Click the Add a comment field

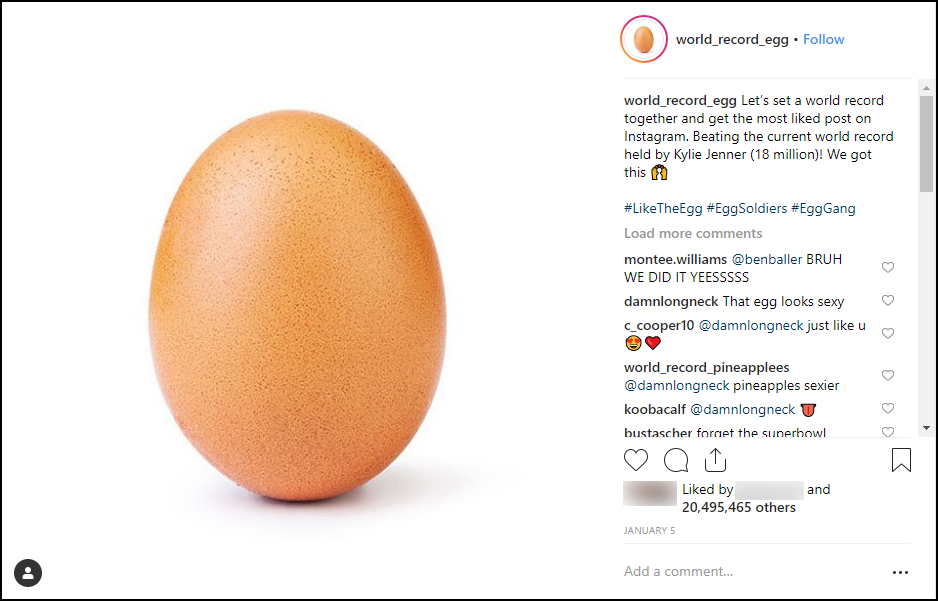click(x=754, y=572)
